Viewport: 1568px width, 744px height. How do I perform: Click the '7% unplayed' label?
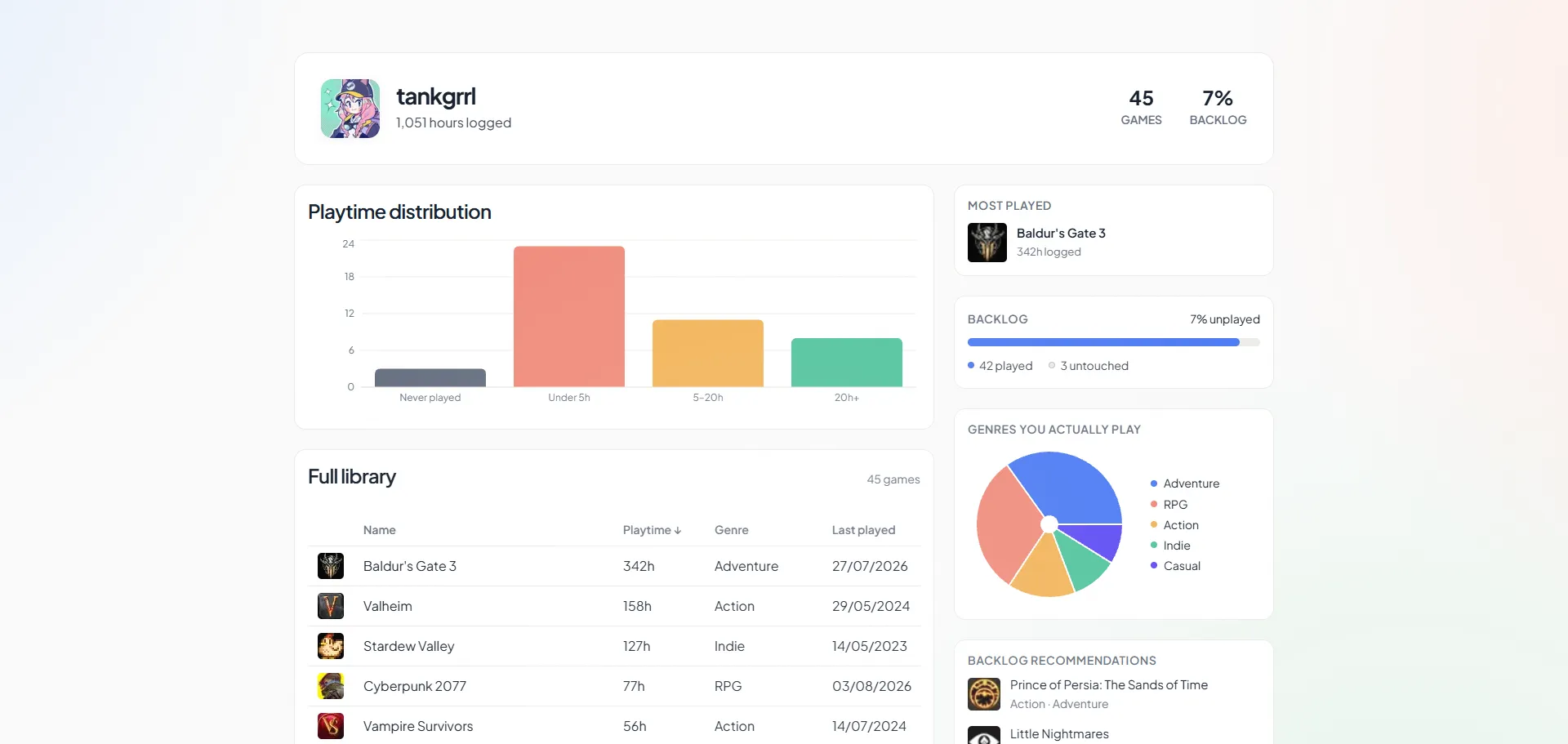click(1225, 319)
